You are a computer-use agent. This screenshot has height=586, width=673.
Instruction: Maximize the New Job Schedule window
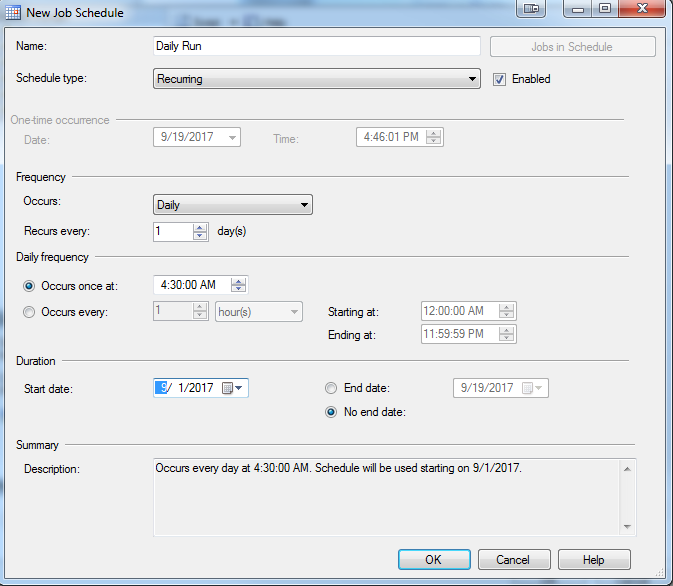pyautogui.click(x=605, y=8)
